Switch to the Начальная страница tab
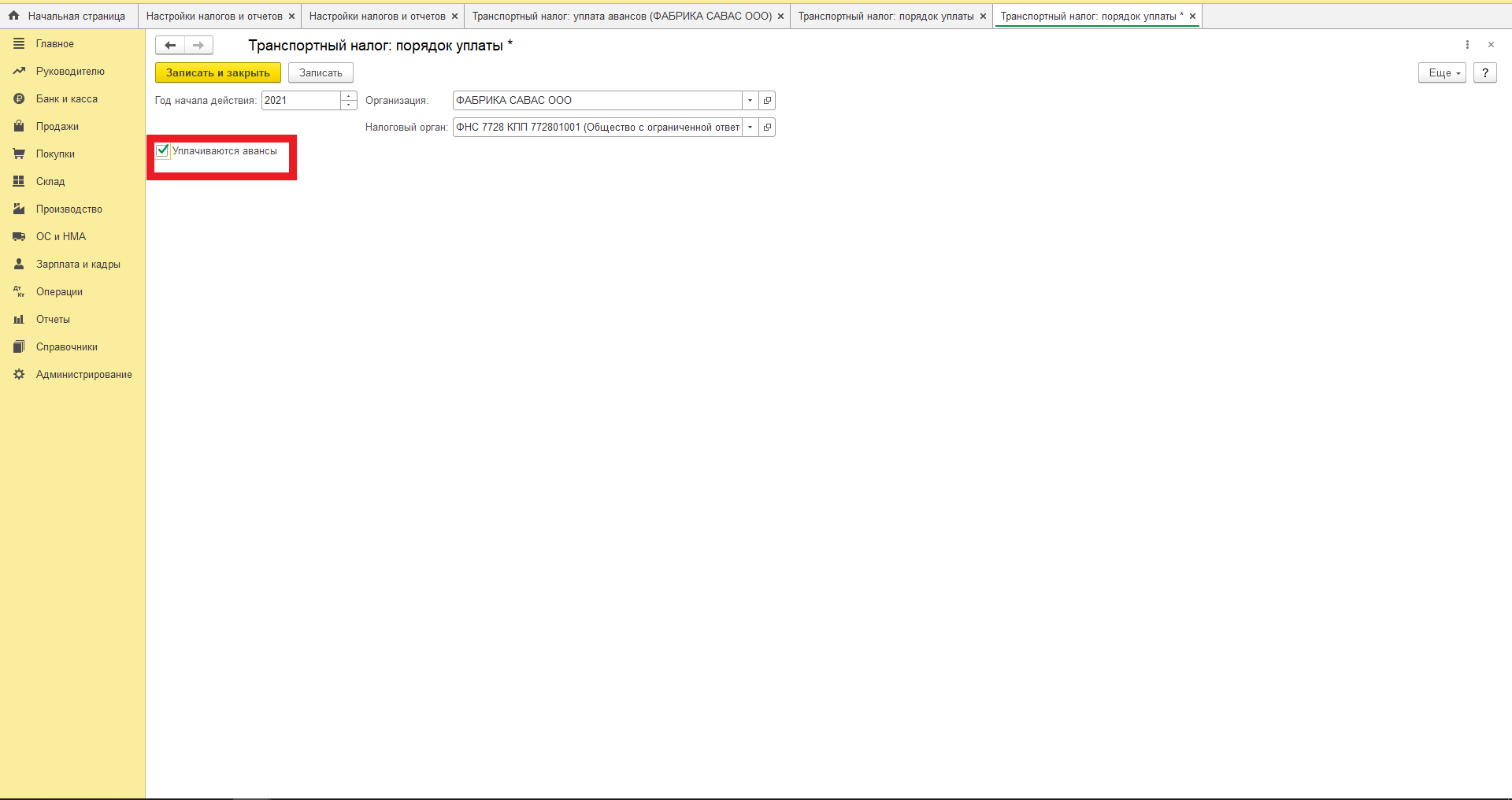The width and height of the screenshot is (1512, 800). tap(69, 17)
